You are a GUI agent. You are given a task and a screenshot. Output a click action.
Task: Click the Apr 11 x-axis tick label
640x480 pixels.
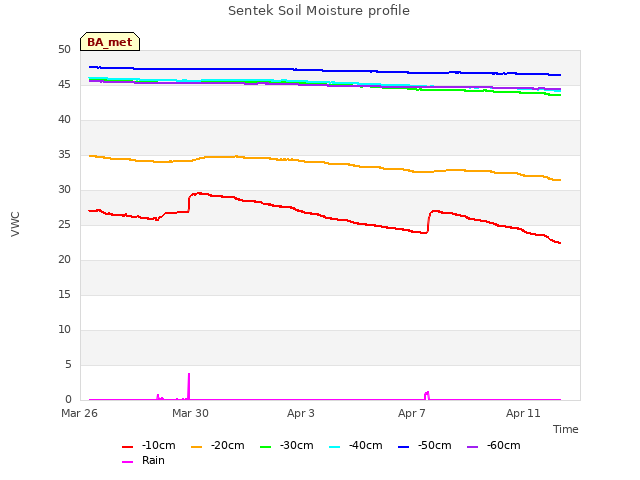[x=523, y=413]
